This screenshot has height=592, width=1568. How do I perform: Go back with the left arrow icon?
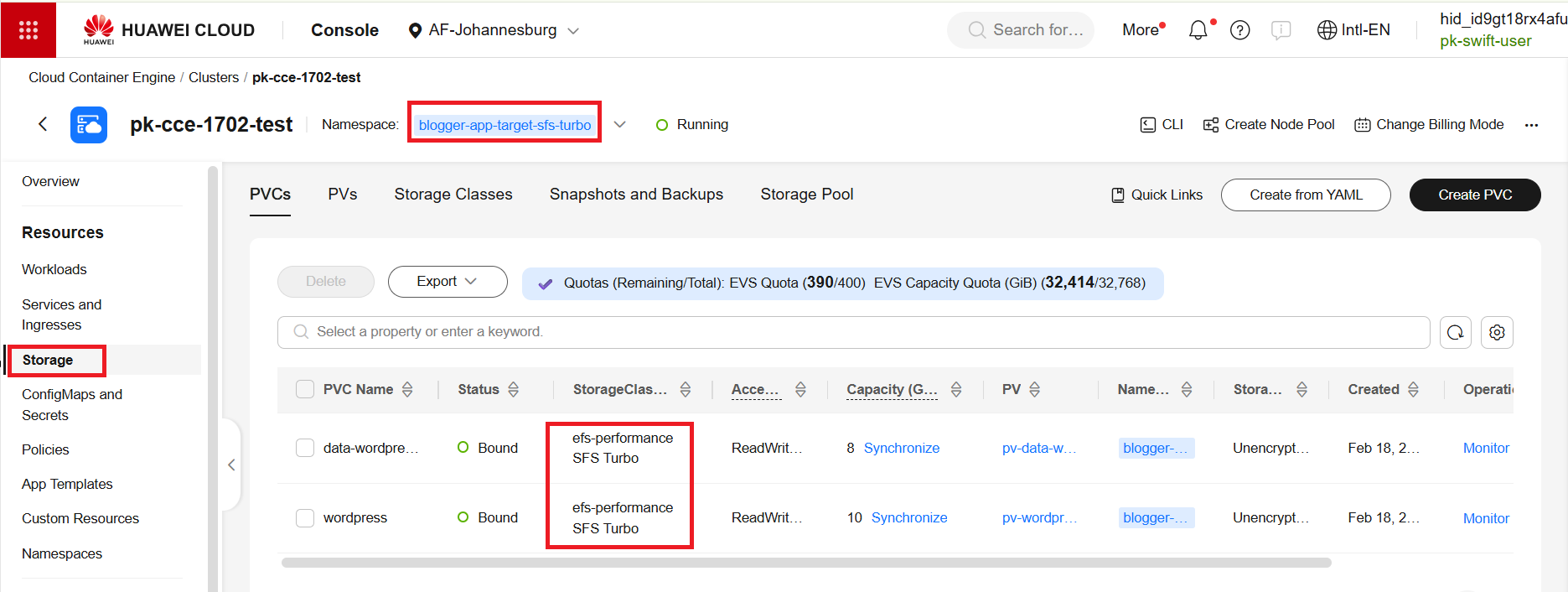[x=43, y=124]
